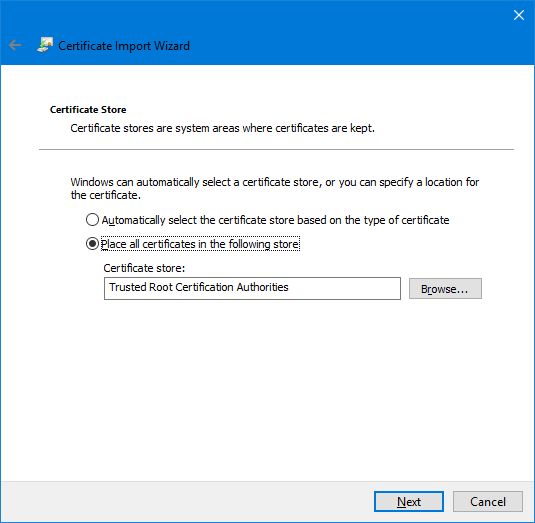The width and height of the screenshot is (535, 523).
Task: Click the Place all certificates in following store label
Action: click(200, 244)
